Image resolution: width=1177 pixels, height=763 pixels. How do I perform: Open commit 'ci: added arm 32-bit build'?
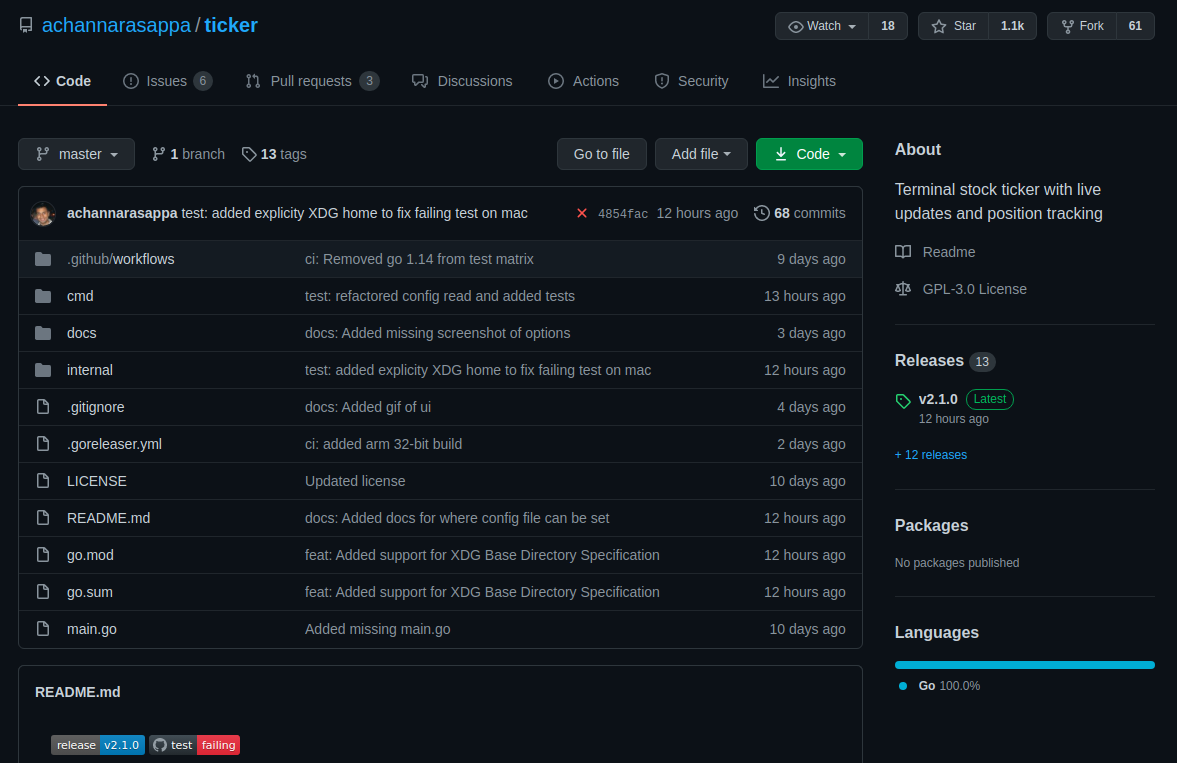(384, 444)
